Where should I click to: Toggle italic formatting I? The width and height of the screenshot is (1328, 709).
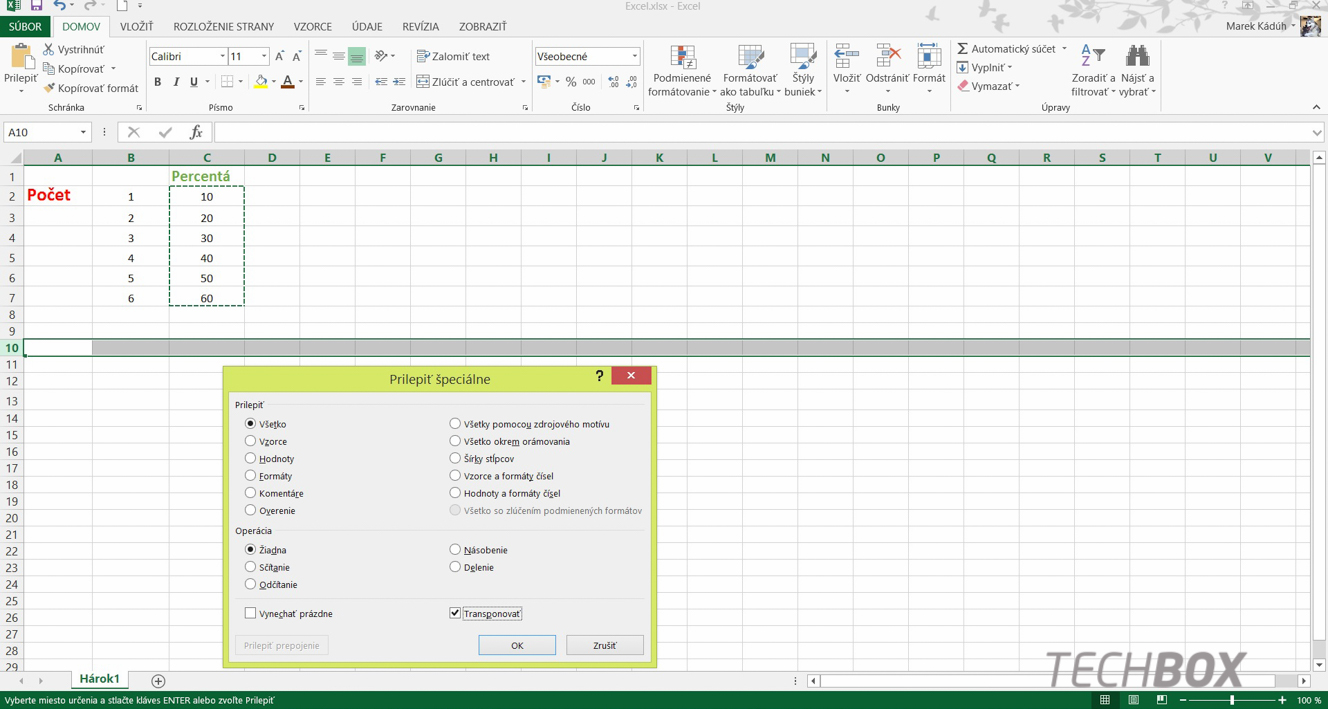(176, 82)
